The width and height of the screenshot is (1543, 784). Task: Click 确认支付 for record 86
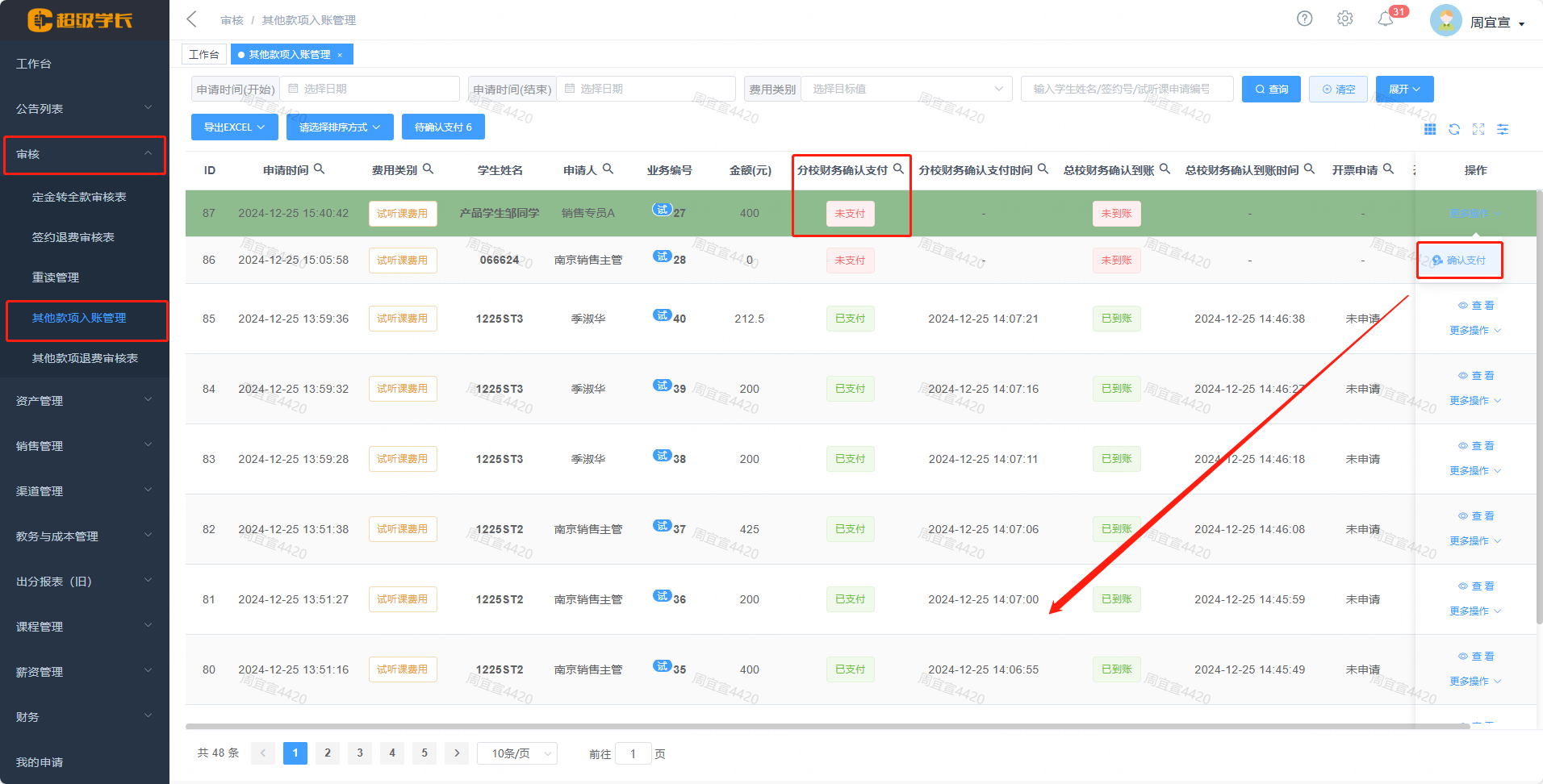(1460, 261)
